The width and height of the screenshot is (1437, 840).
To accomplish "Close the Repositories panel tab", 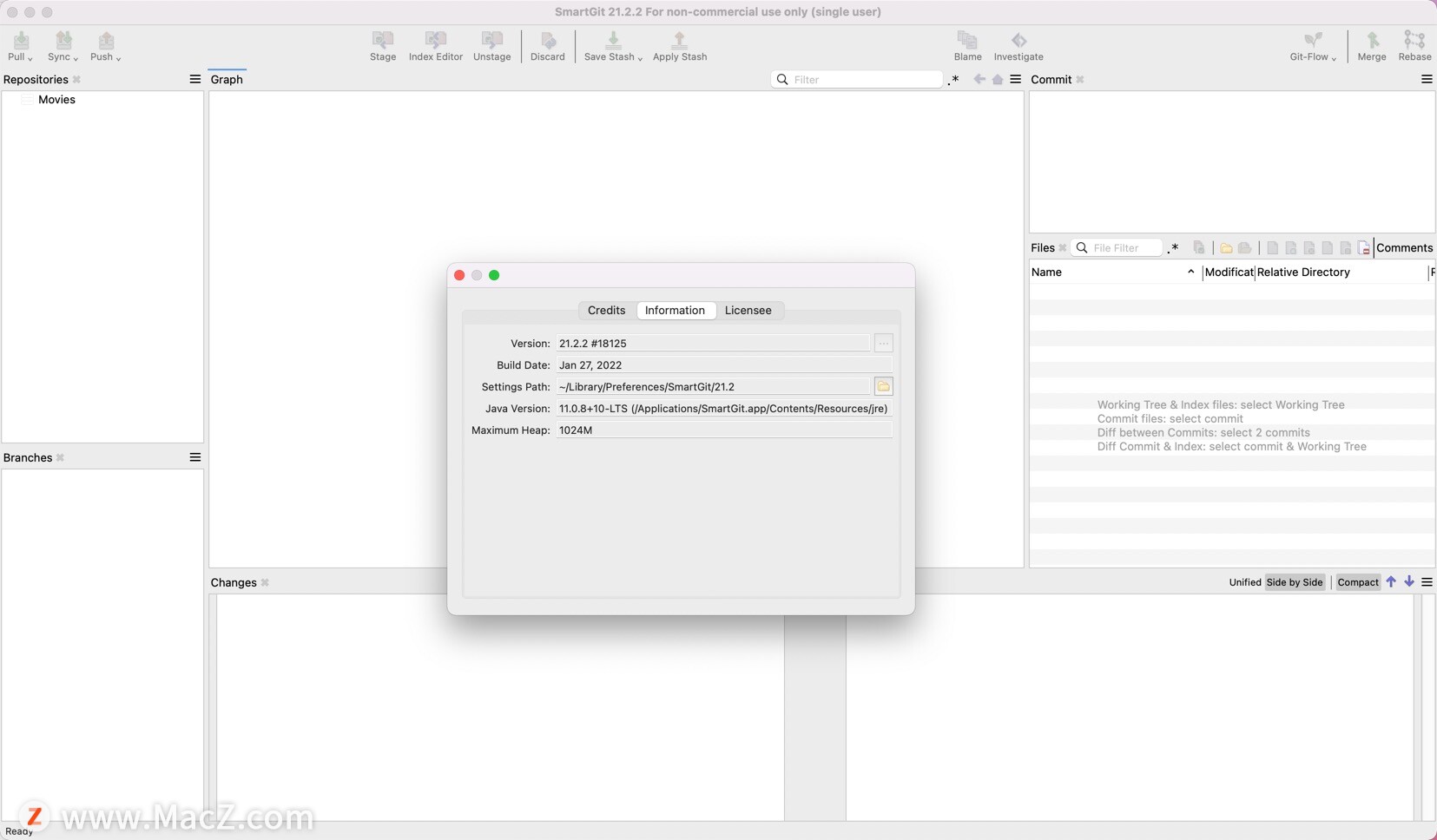I will pos(76,80).
